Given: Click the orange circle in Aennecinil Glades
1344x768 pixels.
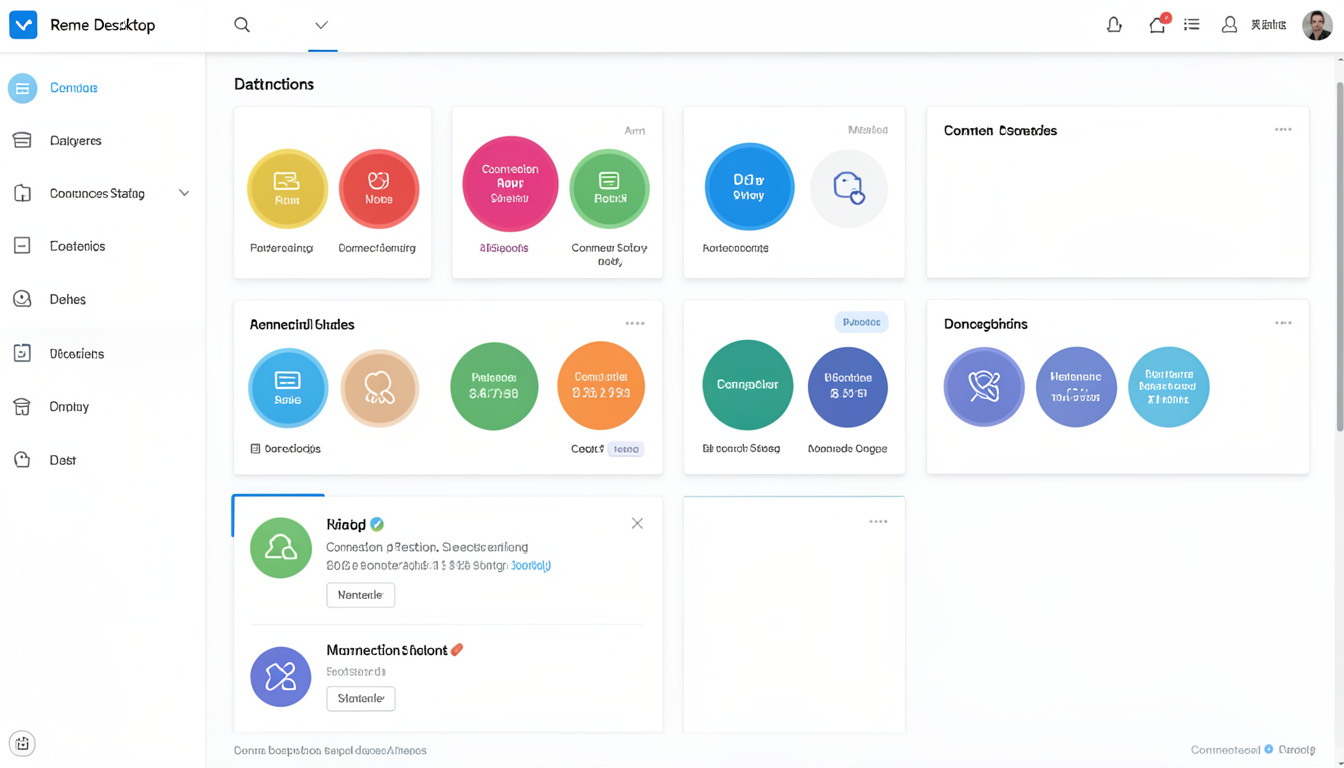Looking at the screenshot, I should (600, 386).
